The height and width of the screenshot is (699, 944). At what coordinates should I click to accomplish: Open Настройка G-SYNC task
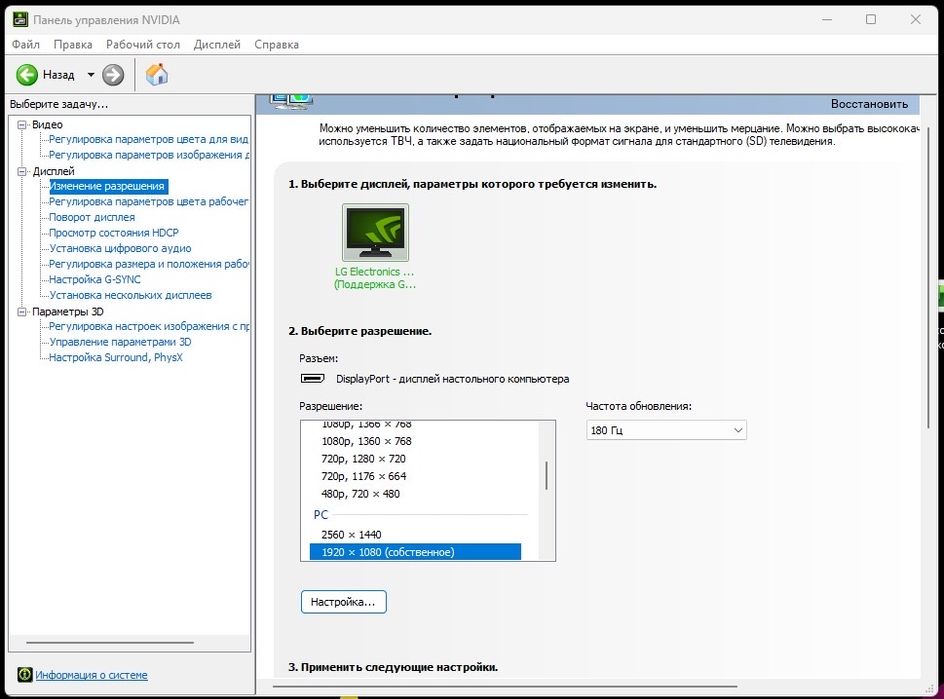click(x=95, y=279)
